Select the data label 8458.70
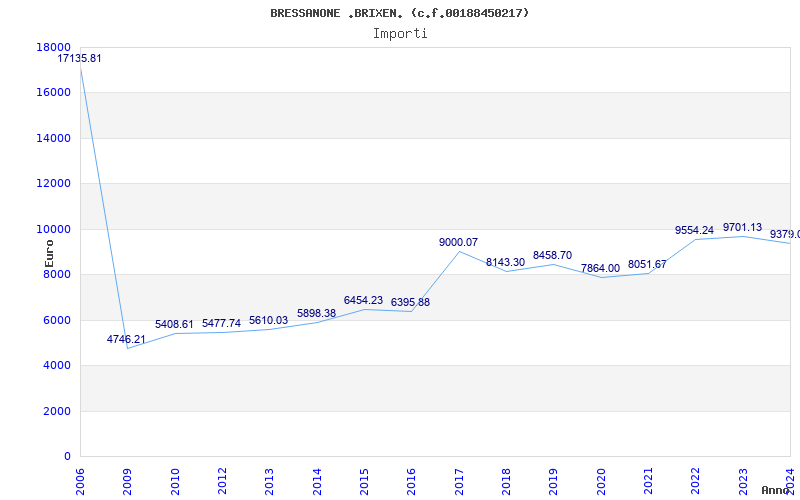800x500 pixels. (553, 255)
